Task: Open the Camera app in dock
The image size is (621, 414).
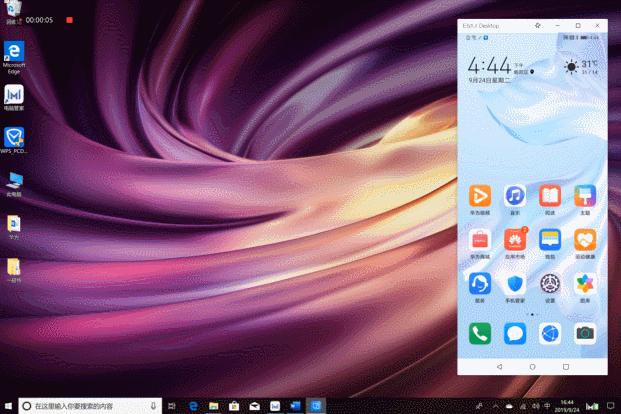Action: click(585, 334)
